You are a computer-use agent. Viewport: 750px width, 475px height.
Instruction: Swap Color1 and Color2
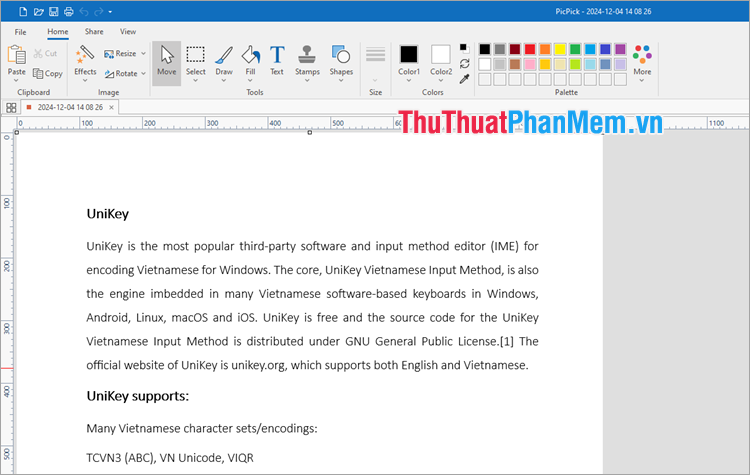click(464, 64)
